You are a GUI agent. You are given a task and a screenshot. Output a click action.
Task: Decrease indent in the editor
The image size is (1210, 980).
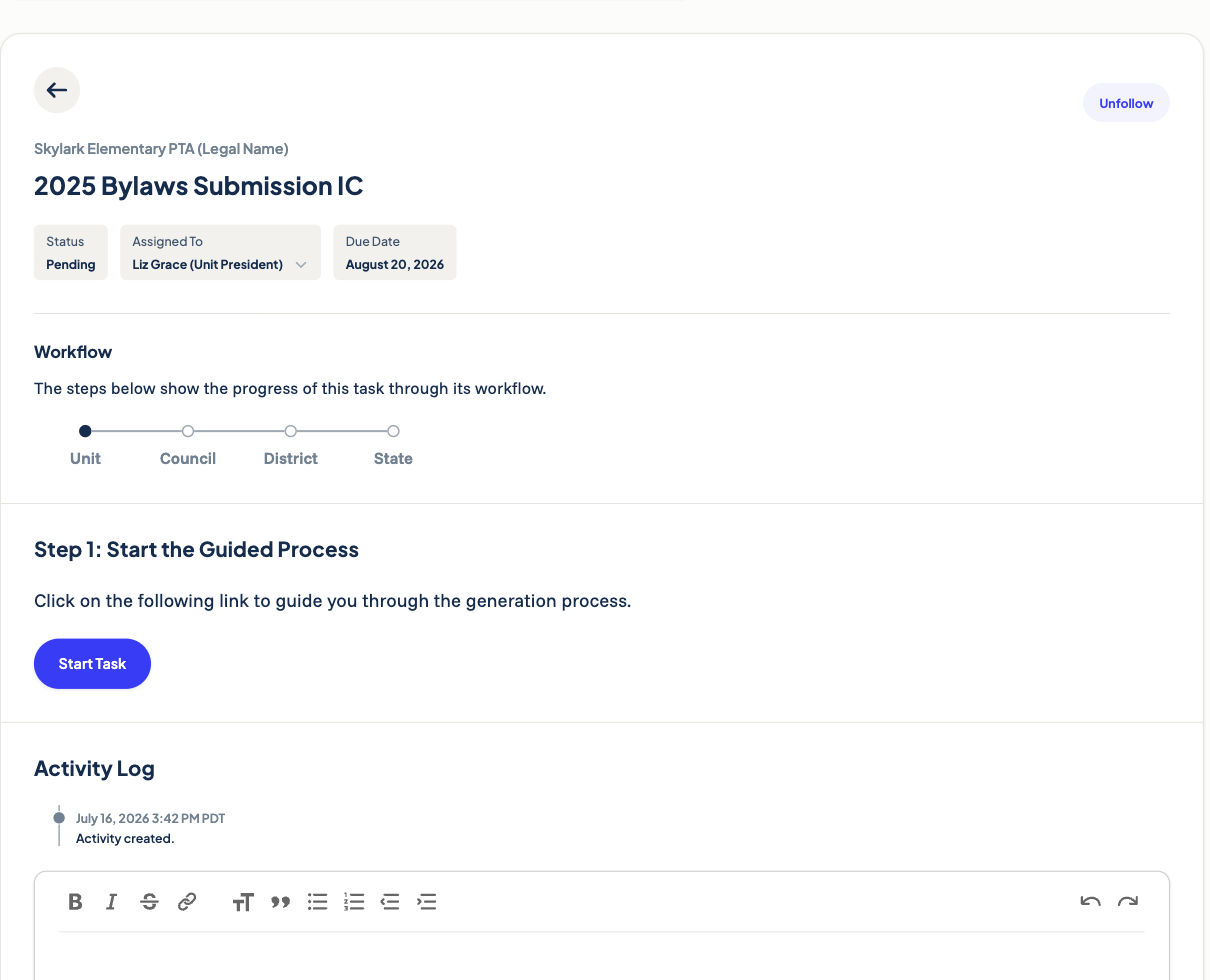[x=390, y=902]
